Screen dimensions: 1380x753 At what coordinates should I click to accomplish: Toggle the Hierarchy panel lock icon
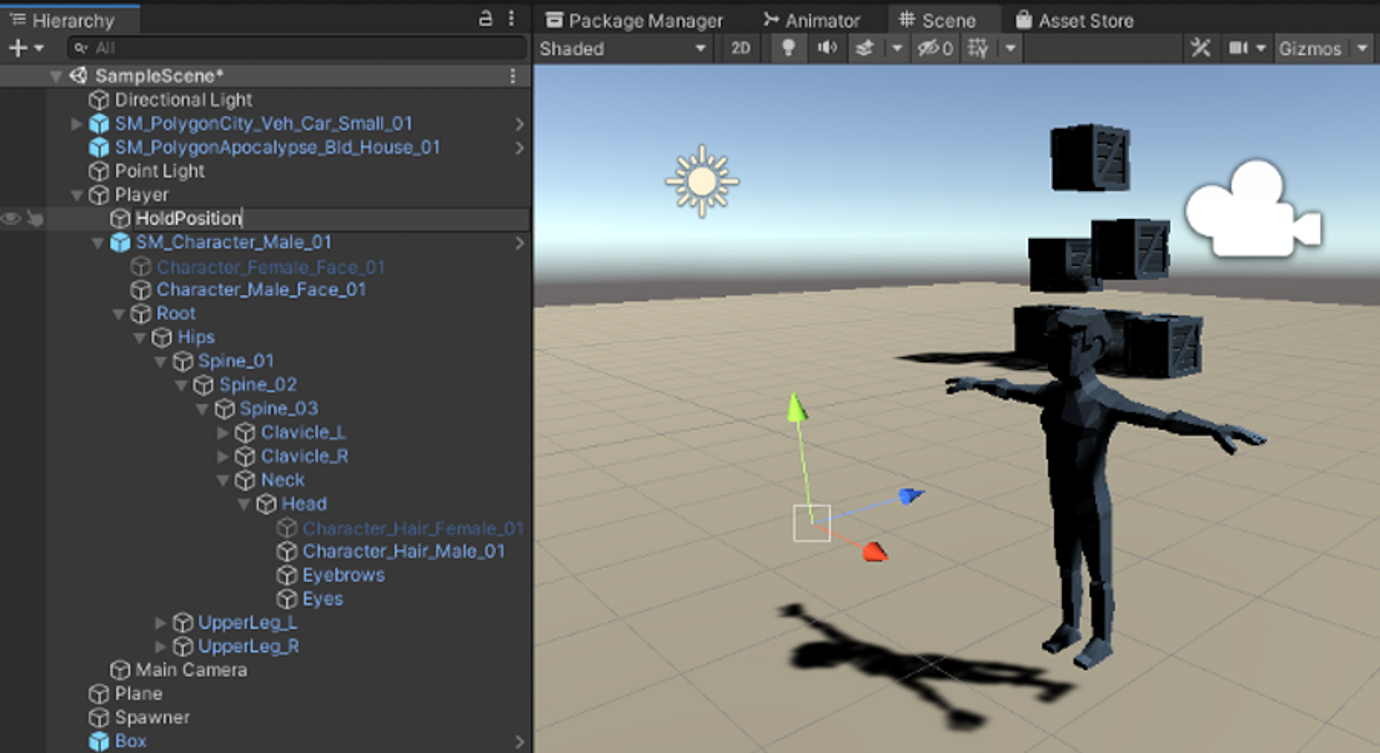click(486, 19)
